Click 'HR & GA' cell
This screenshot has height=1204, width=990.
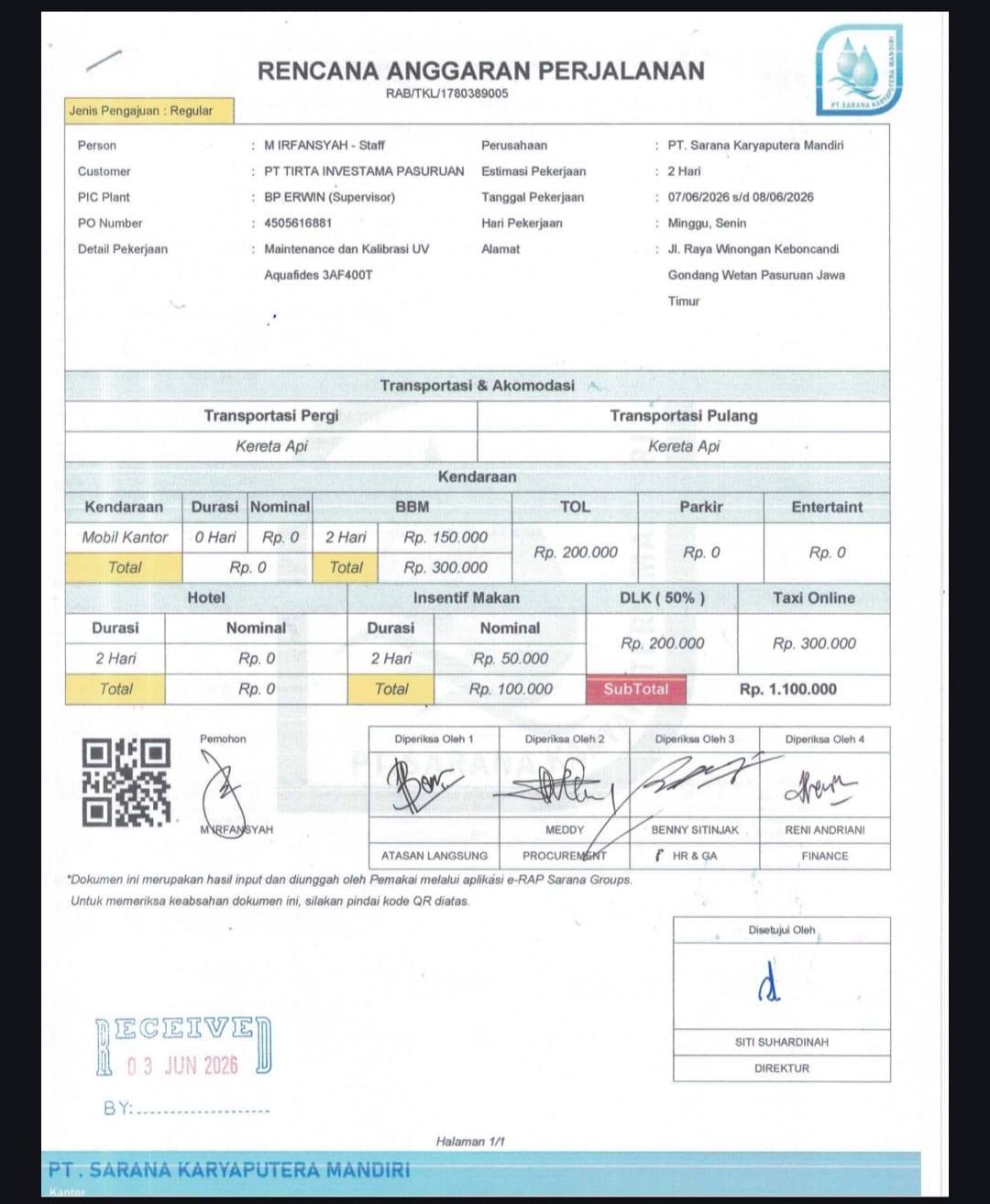pos(695,856)
